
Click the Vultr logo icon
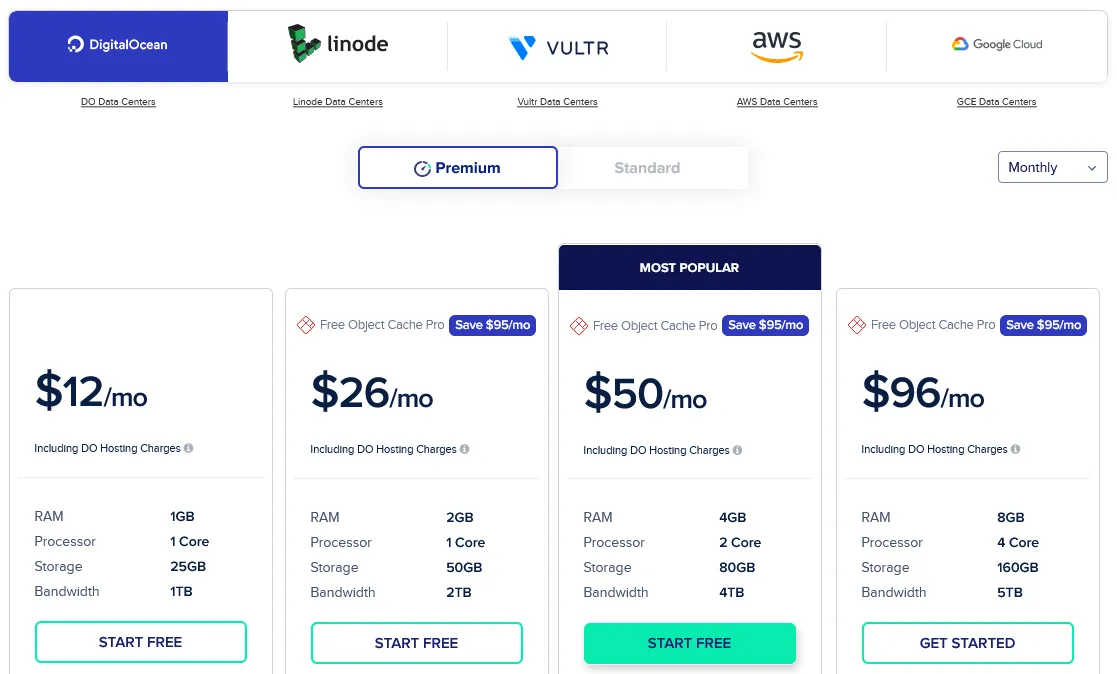click(x=522, y=46)
